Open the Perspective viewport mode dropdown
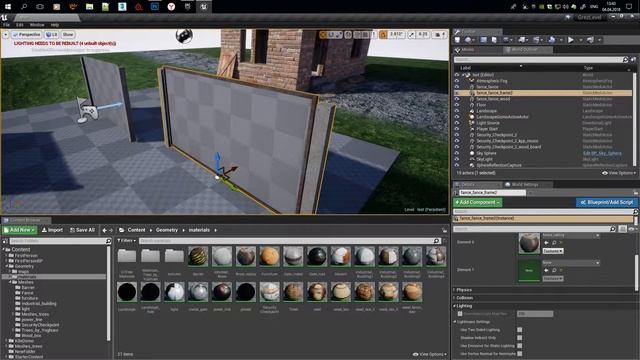Screen dimensions: 640x360 pos(27,35)
